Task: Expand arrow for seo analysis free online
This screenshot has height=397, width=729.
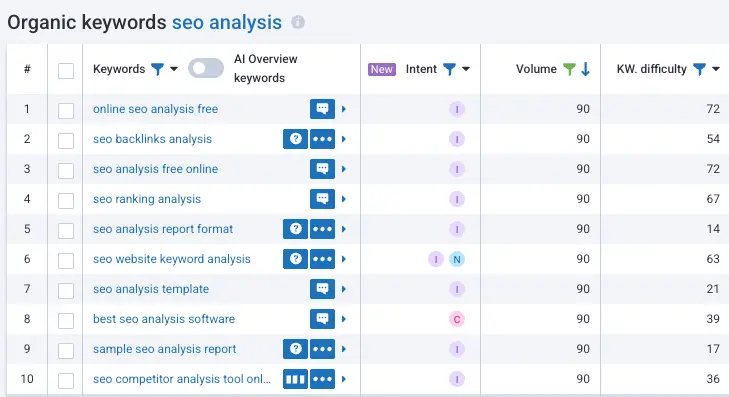Action: pyautogui.click(x=344, y=169)
